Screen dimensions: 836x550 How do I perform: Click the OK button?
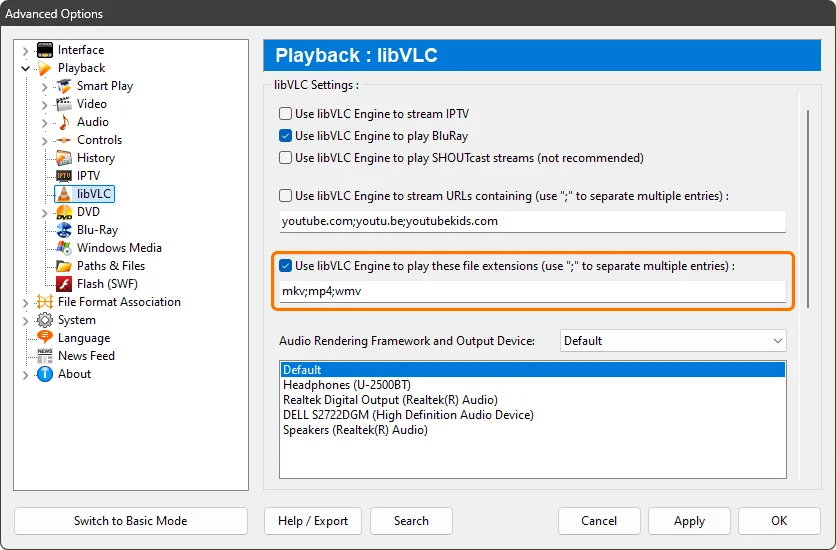[x=779, y=521]
